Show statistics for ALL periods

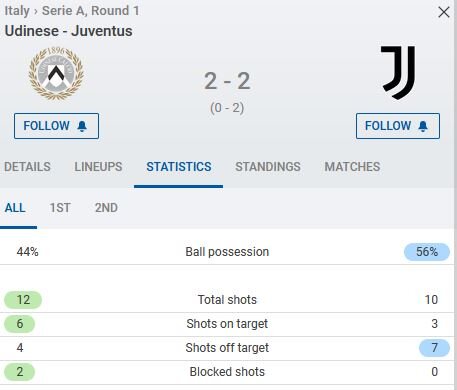tap(15, 208)
